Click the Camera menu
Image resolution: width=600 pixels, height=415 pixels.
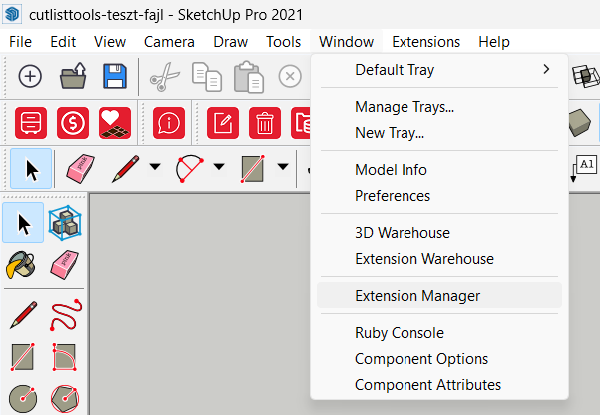(x=169, y=42)
